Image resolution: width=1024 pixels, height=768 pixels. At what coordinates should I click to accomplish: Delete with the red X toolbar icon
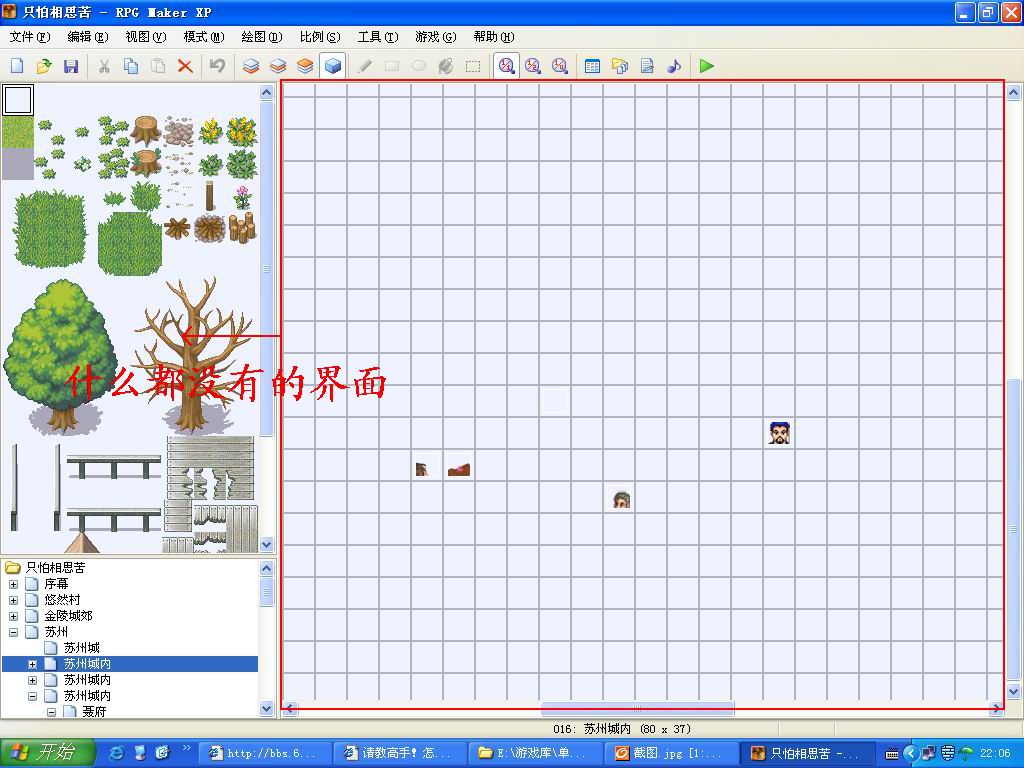185,66
